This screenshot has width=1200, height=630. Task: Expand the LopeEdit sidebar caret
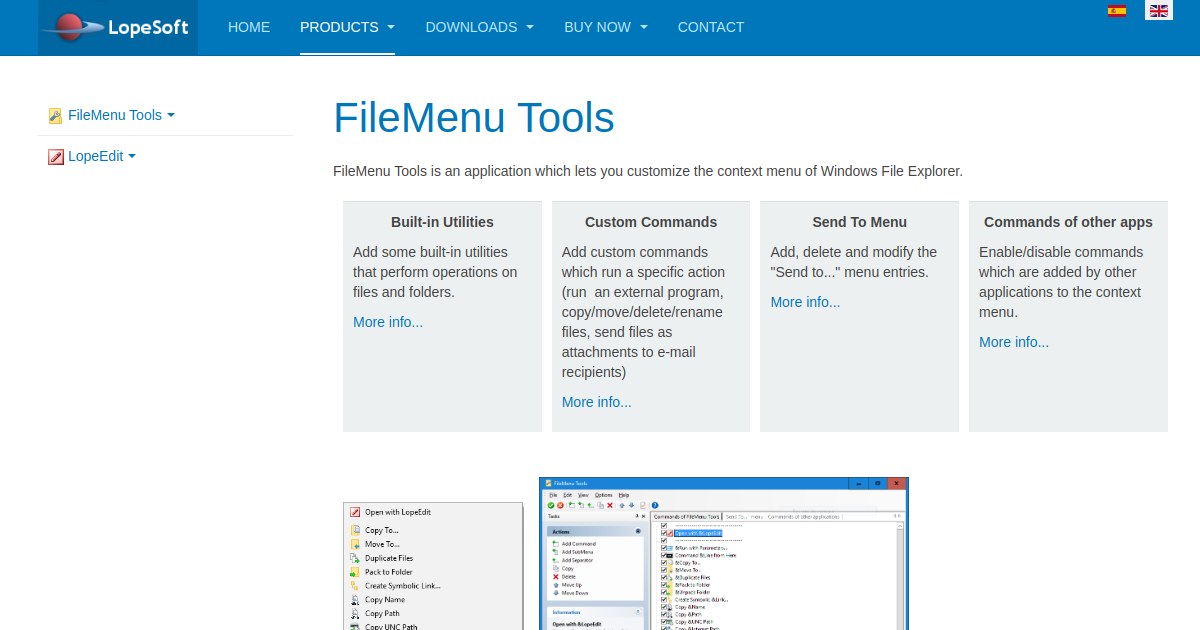[x=132, y=156]
